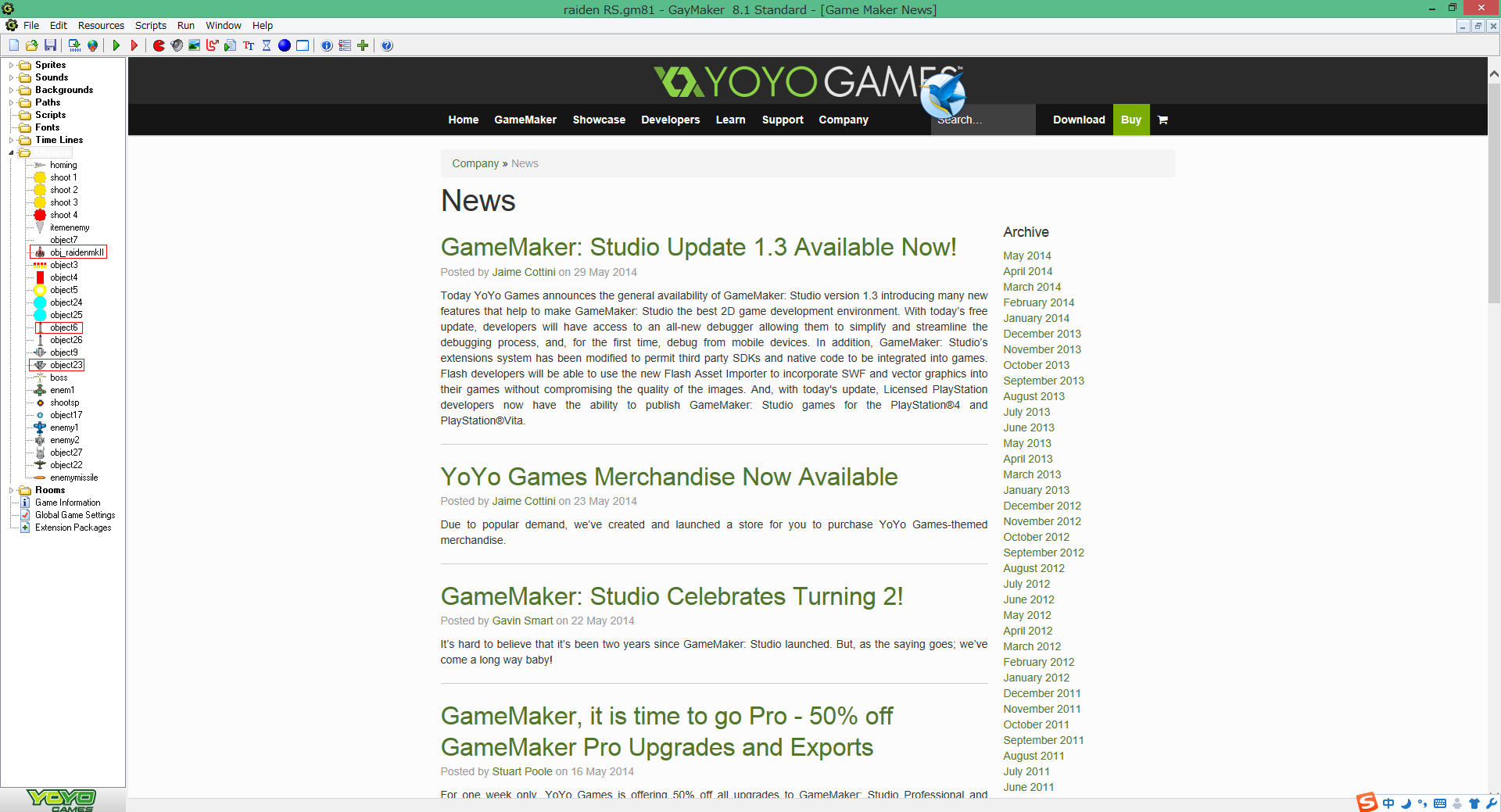Follow the Company breadcrumb link
This screenshot has height=812, width=1501.
point(475,163)
